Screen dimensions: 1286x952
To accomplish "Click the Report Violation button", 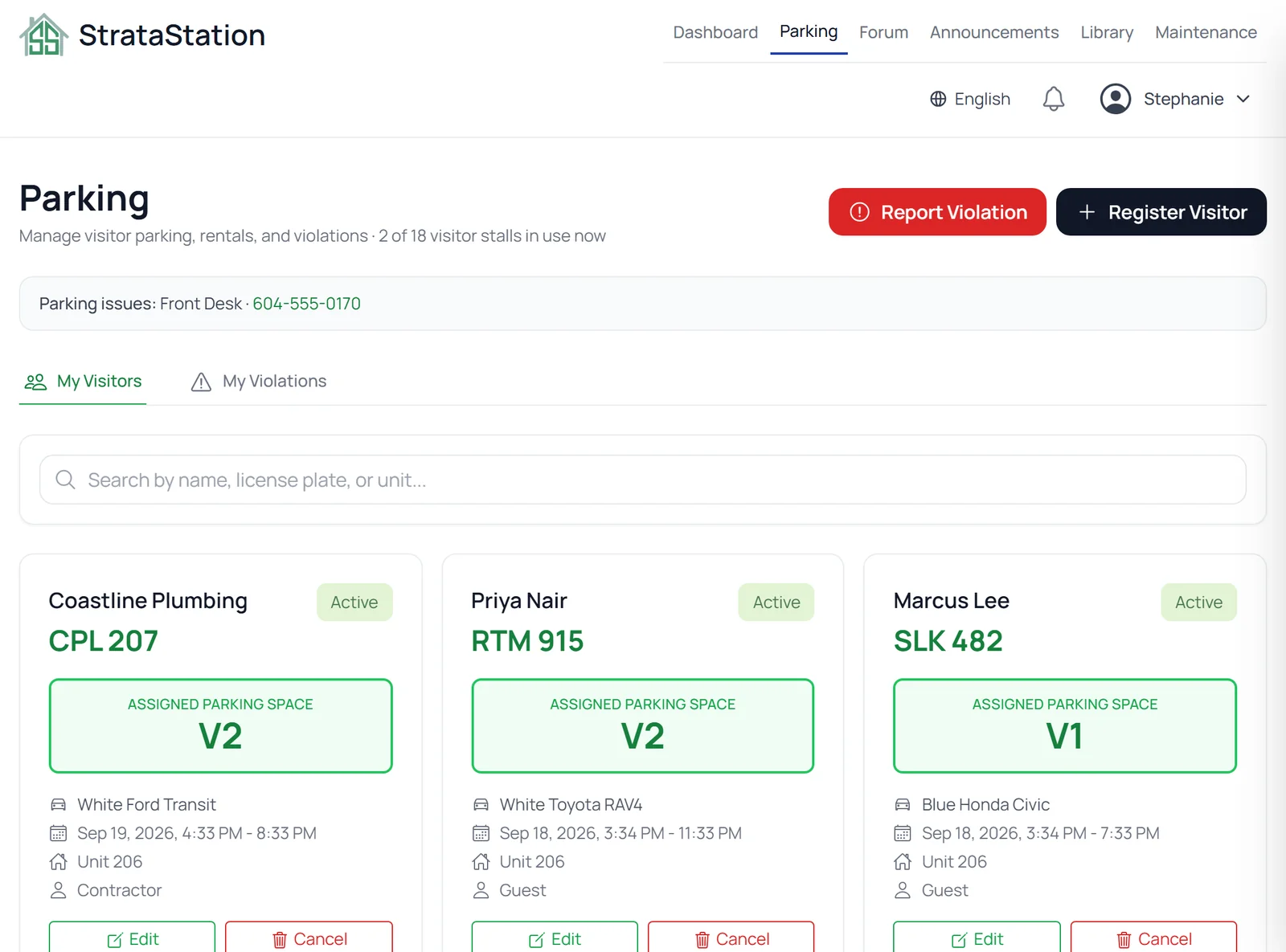I will 937,212.
